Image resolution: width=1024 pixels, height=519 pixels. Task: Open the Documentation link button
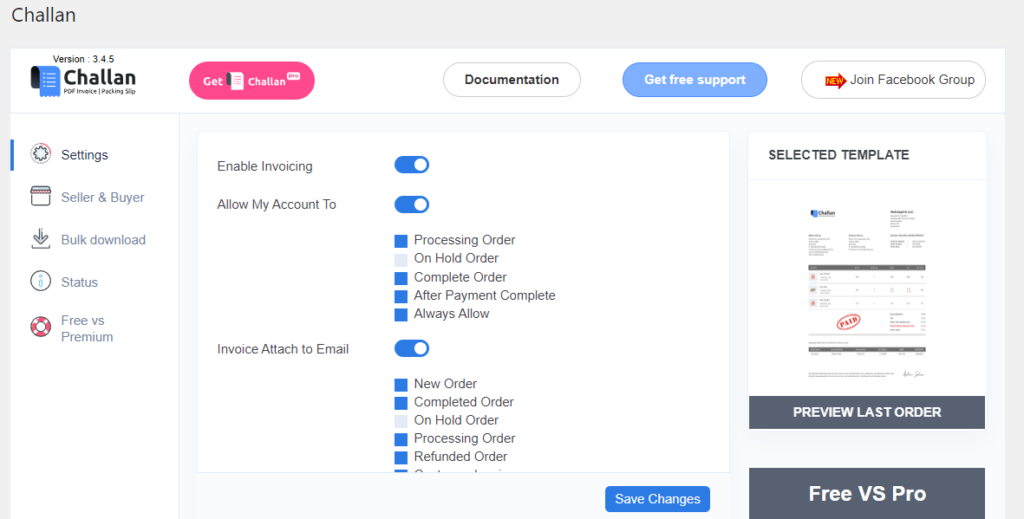click(x=511, y=80)
